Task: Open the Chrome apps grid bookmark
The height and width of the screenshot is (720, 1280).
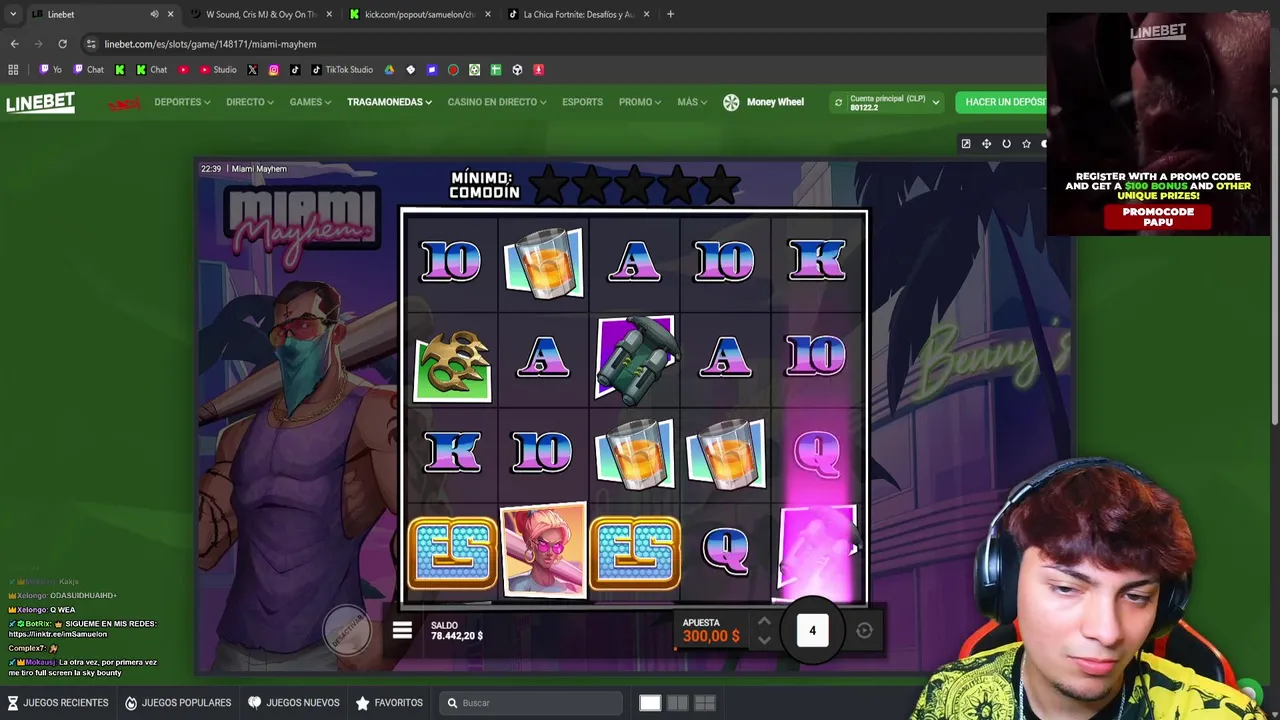Action: 13,70
